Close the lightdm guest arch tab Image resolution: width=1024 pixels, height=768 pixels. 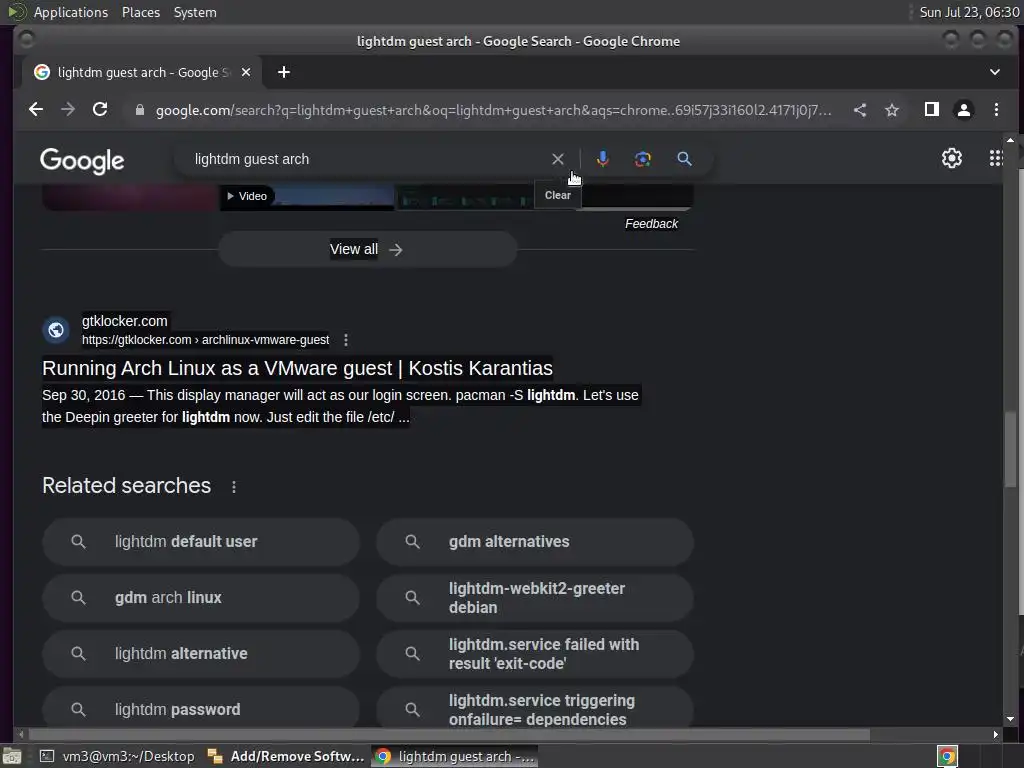[246, 72]
